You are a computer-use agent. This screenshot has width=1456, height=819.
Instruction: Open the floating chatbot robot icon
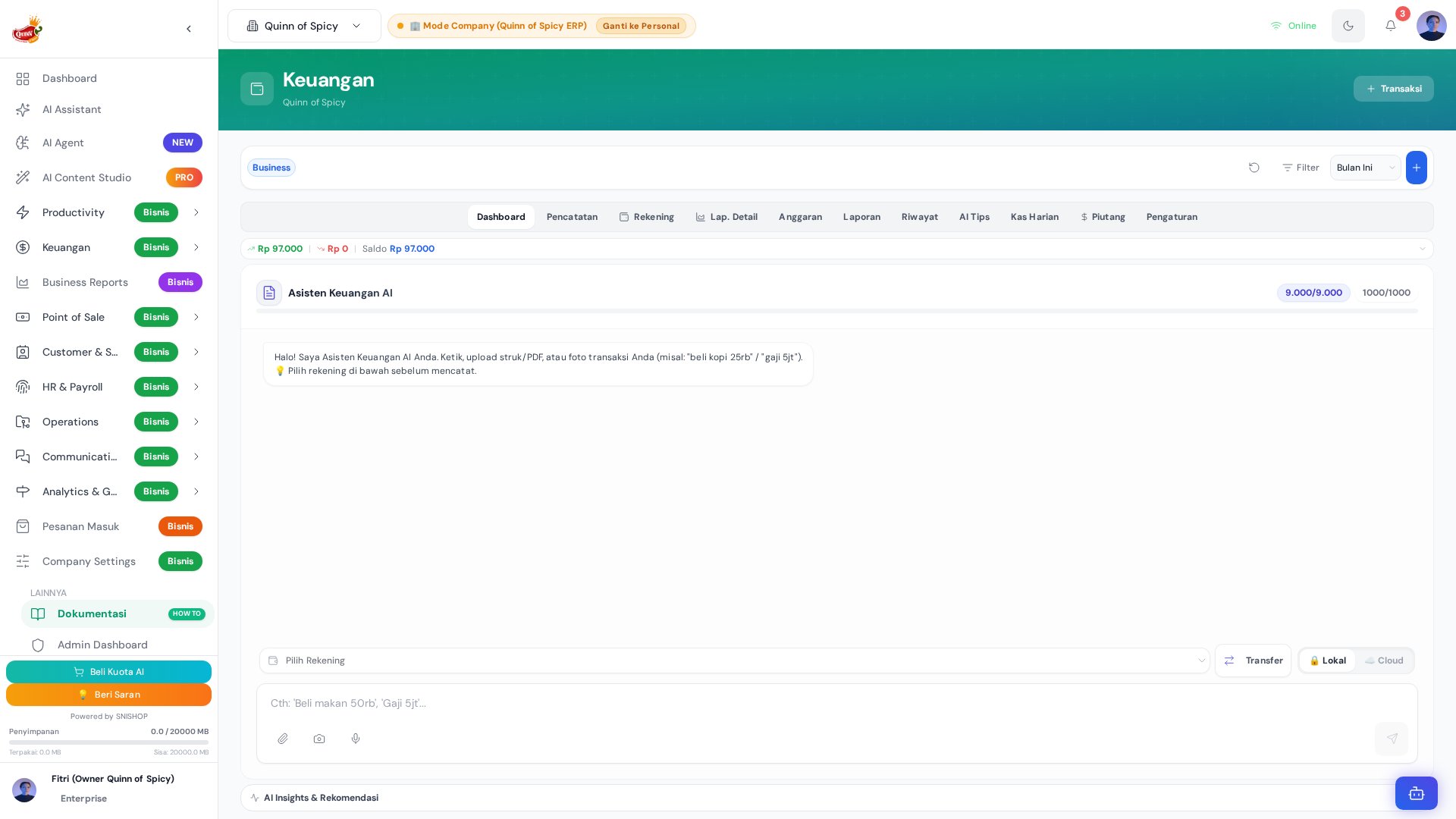tap(1417, 793)
